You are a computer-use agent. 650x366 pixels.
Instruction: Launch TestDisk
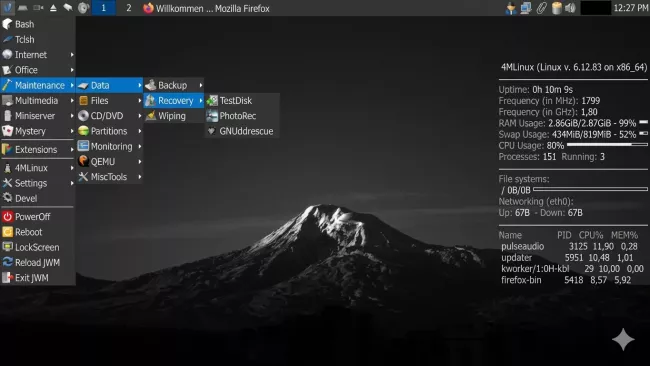coord(242,101)
